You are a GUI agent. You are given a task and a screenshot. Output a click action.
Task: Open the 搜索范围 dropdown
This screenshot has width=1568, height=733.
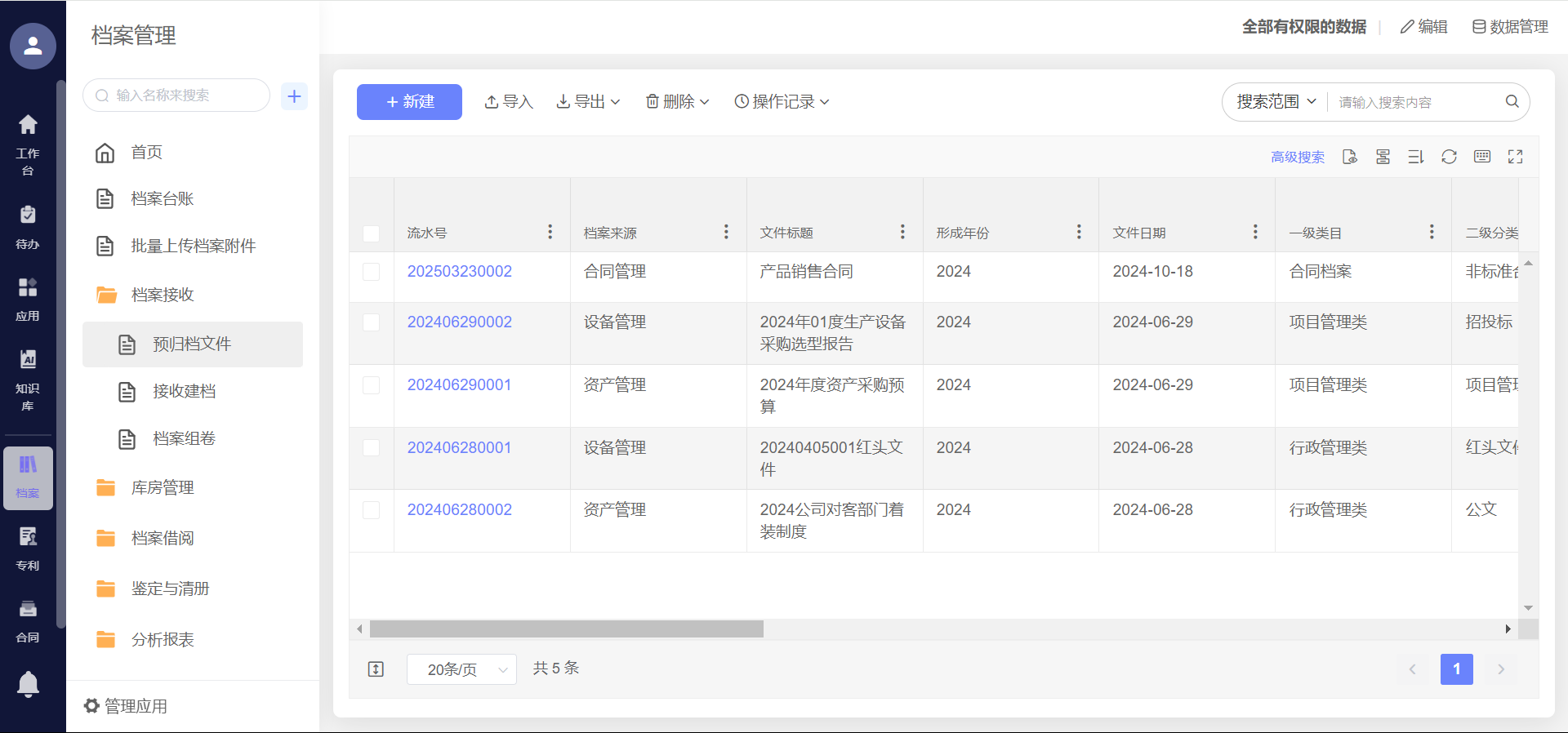coord(1276,102)
